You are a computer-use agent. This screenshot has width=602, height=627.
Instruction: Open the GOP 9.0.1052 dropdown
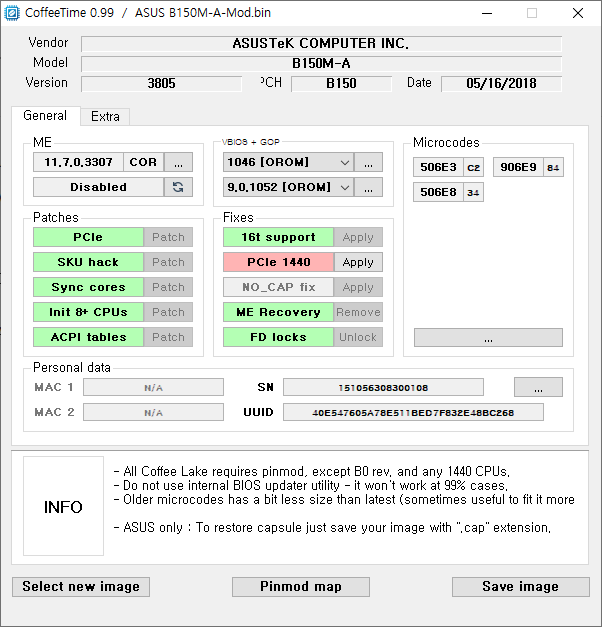tap(288, 187)
